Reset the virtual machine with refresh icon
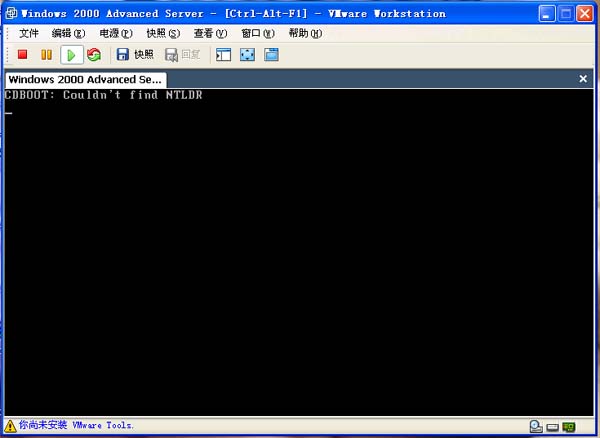This screenshot has width=600, height=438. [x=94, y=55]
